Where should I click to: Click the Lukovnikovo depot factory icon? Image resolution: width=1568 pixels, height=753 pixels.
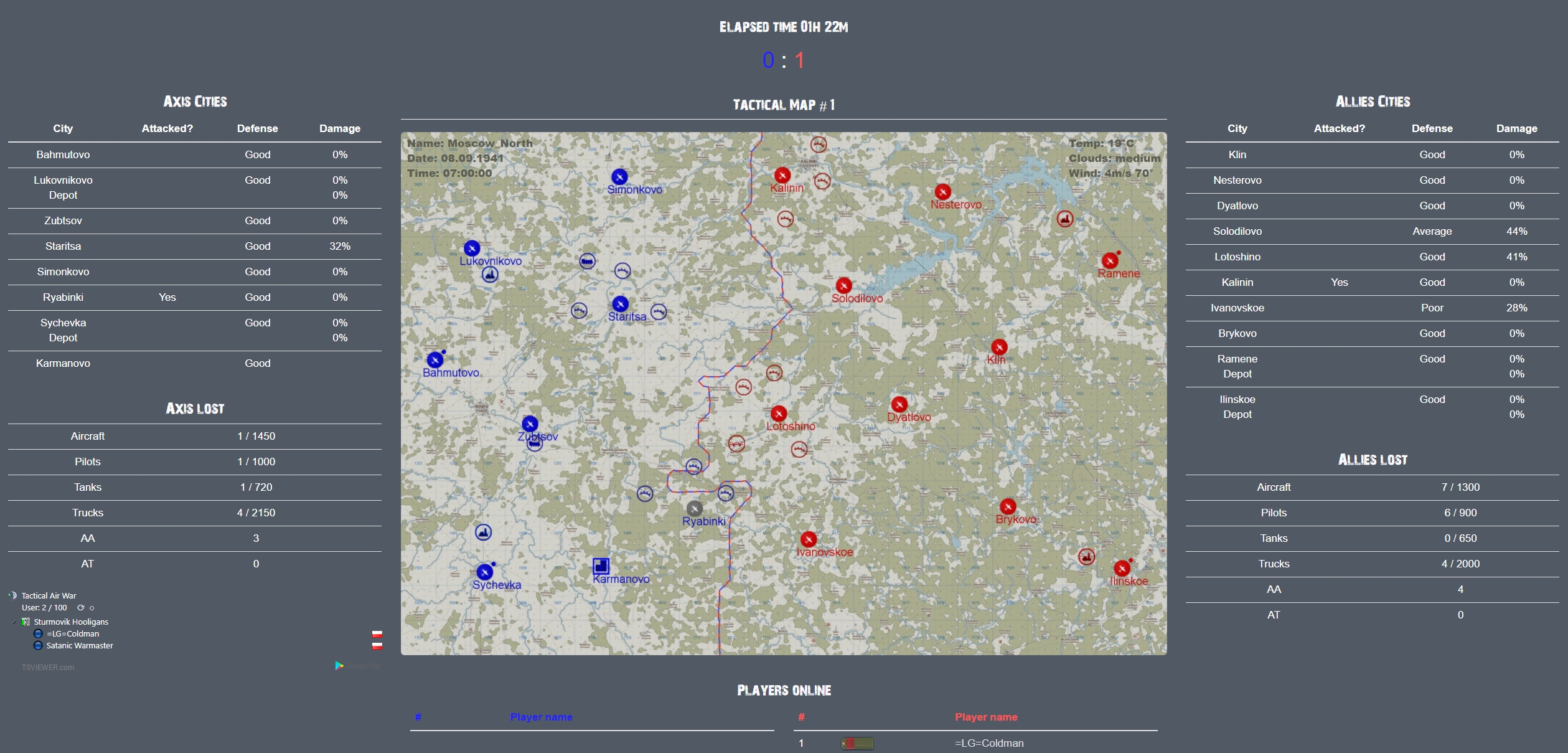click(x=490, y=275)
